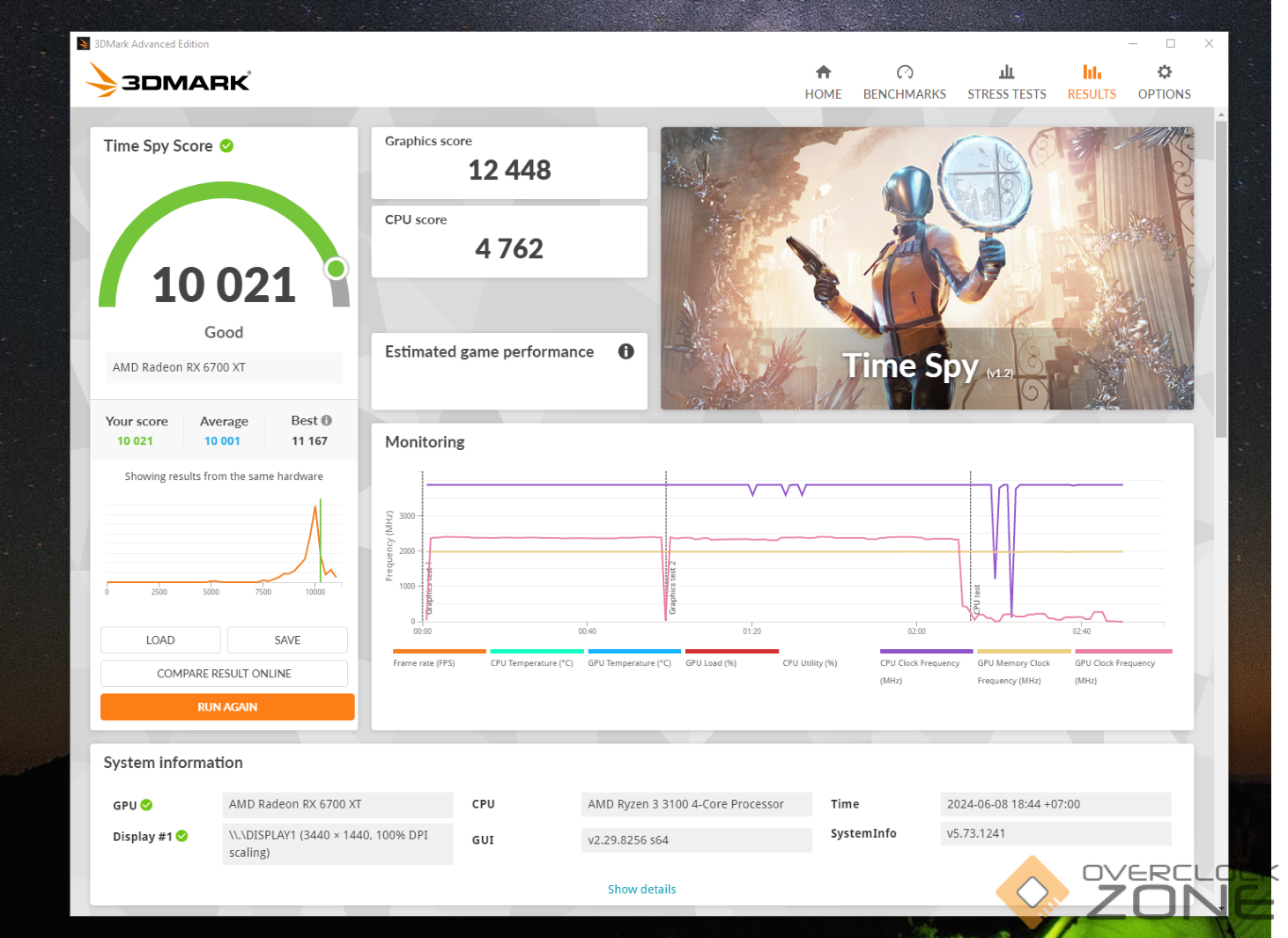1288x938 pixels.
Task: Click the green validation check beside GPU
Action: [146, 805]
